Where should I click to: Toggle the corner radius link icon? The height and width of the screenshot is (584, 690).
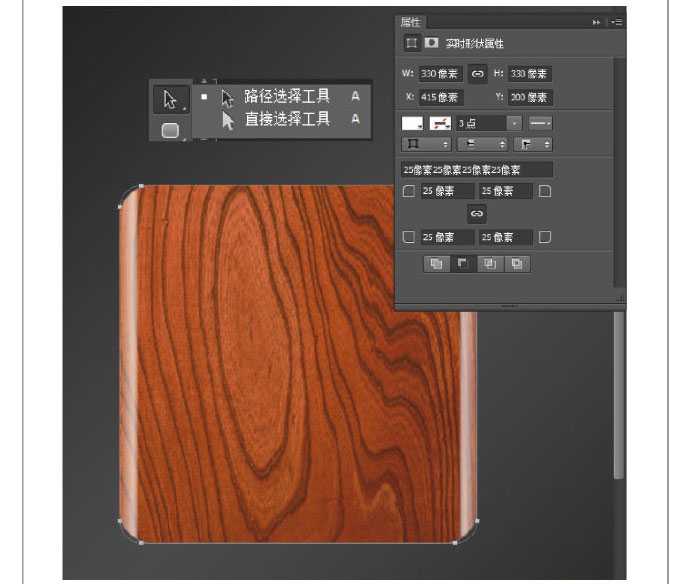click(x=477, y=214)
